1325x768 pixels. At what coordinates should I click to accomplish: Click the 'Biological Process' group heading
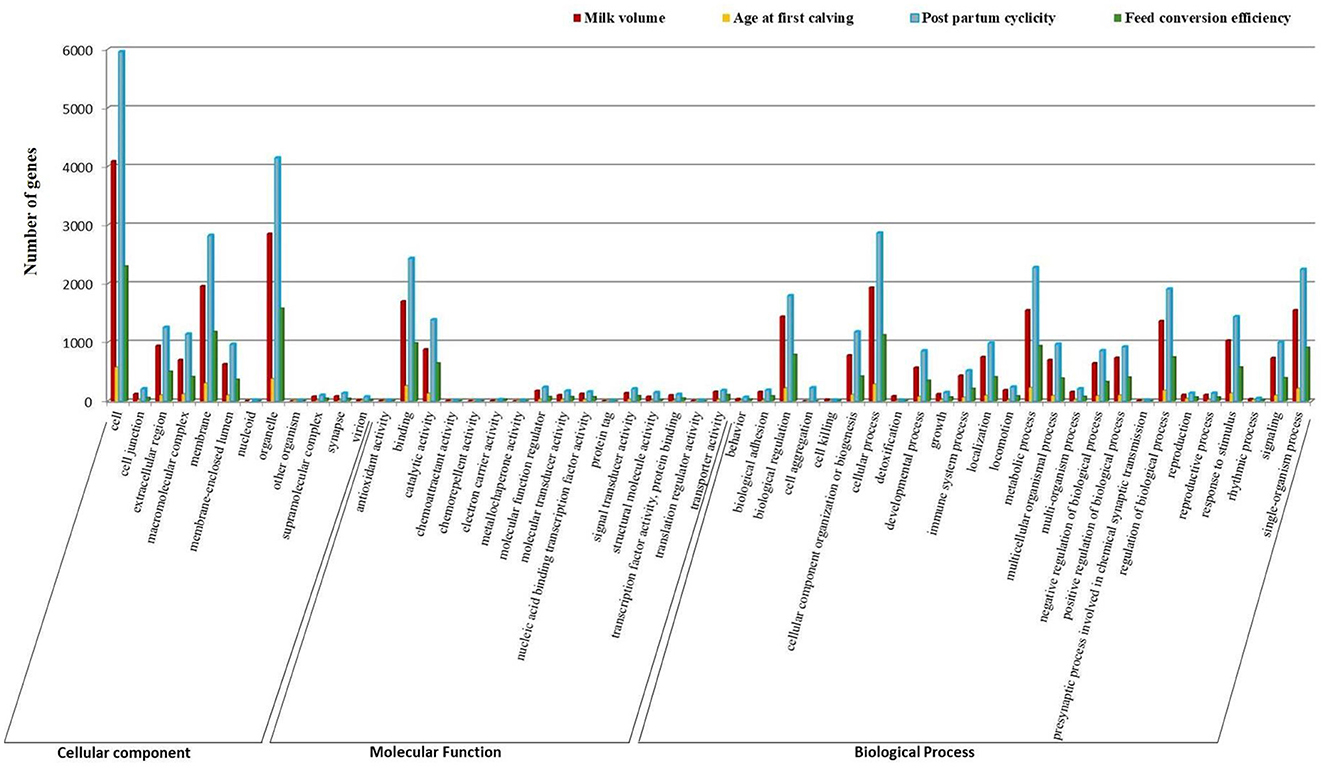tap(914, 751)
